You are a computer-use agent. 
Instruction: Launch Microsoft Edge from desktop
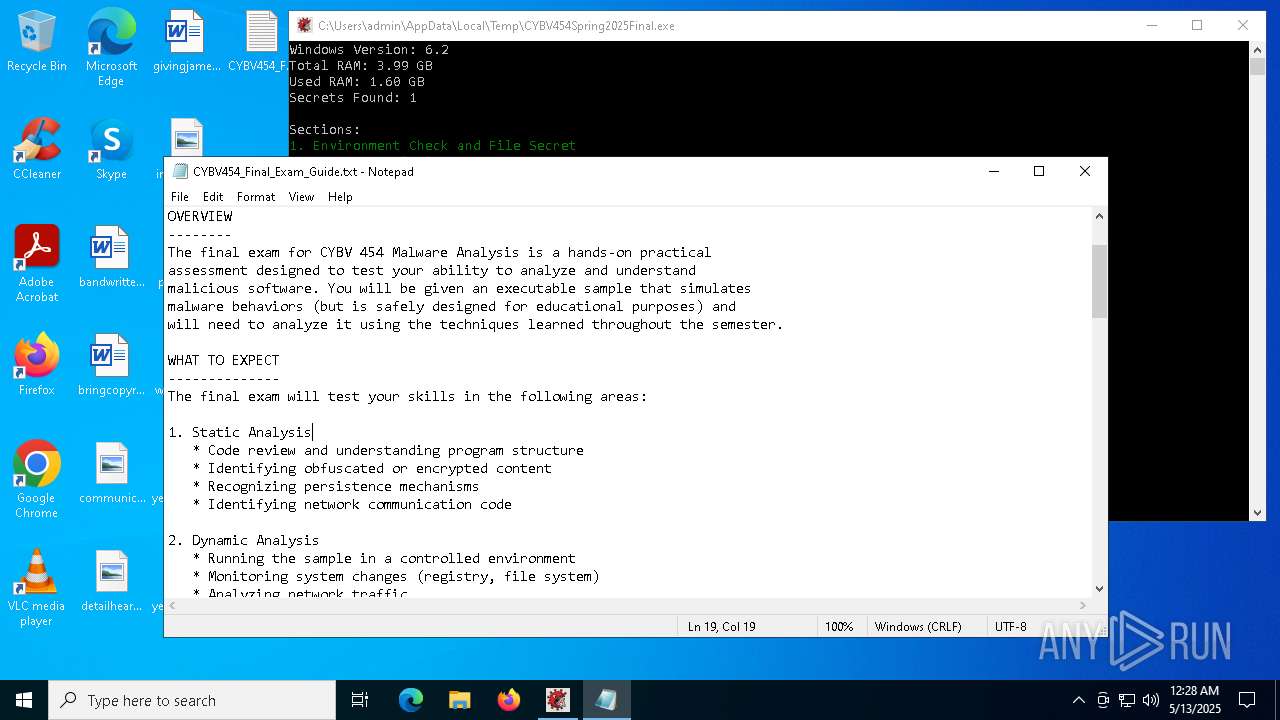coord(111,48)
